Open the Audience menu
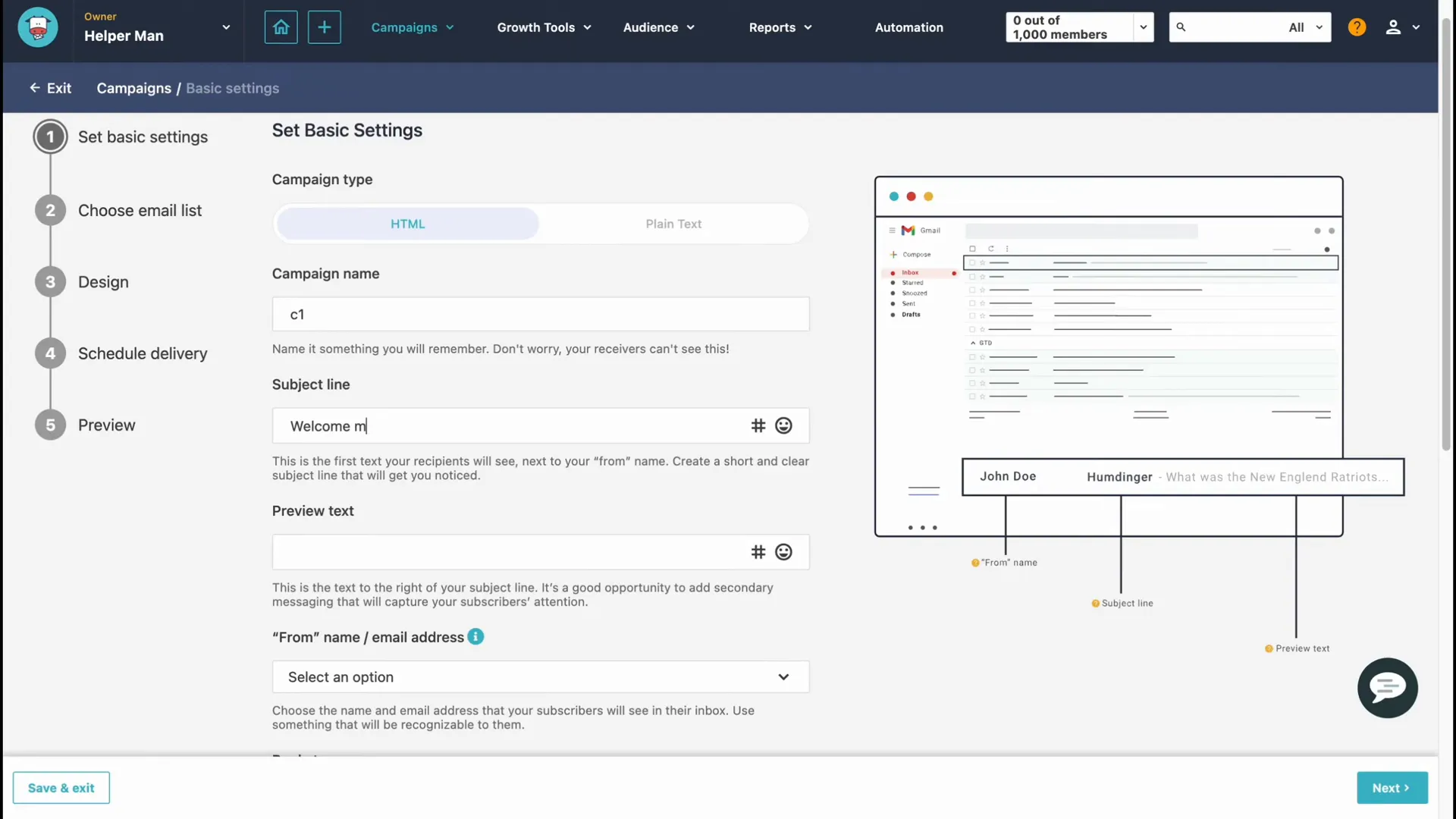 click(658, 27)
